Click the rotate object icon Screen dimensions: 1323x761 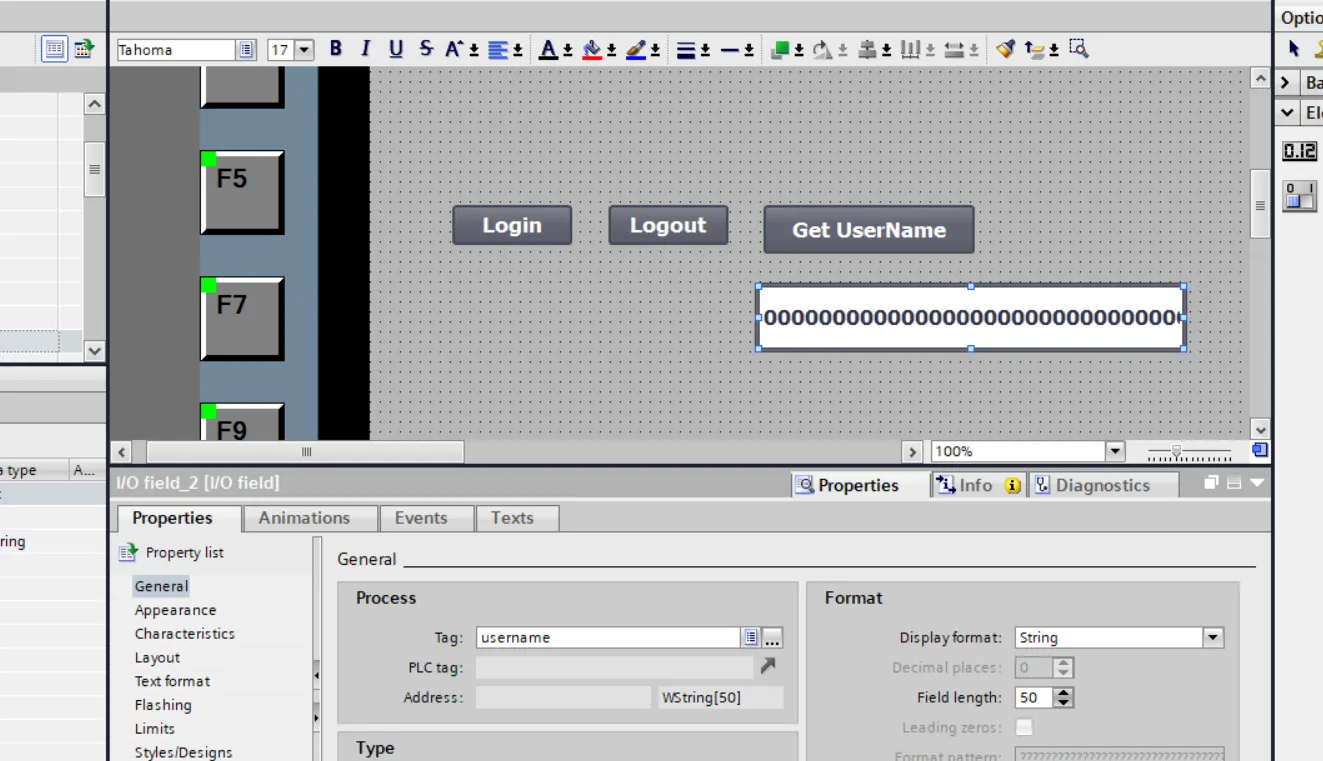(823, 49)
